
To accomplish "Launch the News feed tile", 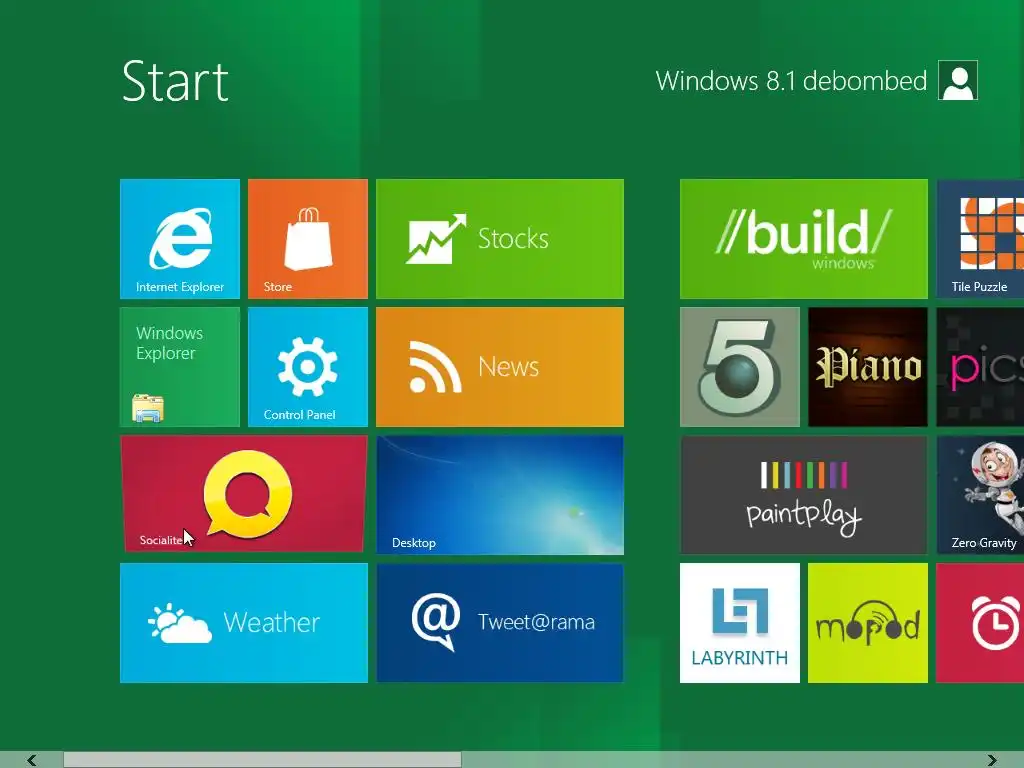I will pos(500,367).
